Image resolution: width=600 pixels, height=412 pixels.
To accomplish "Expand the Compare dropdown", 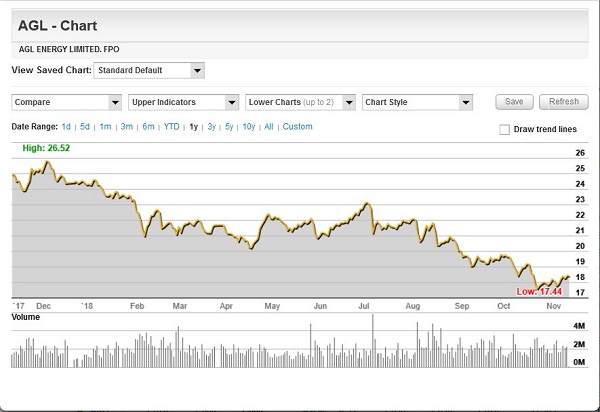I will tap(66, 102).
